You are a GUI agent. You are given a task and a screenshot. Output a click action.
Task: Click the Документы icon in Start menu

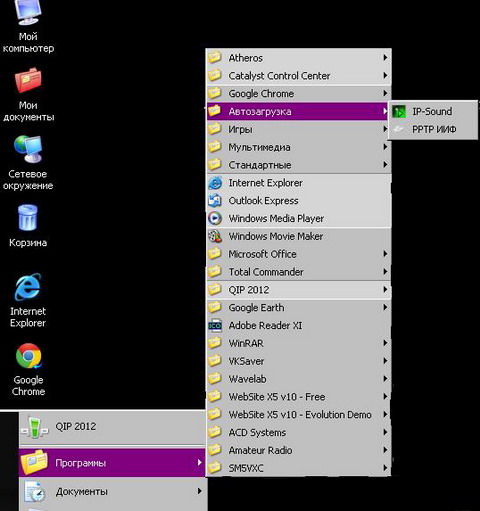pos(35,491)
